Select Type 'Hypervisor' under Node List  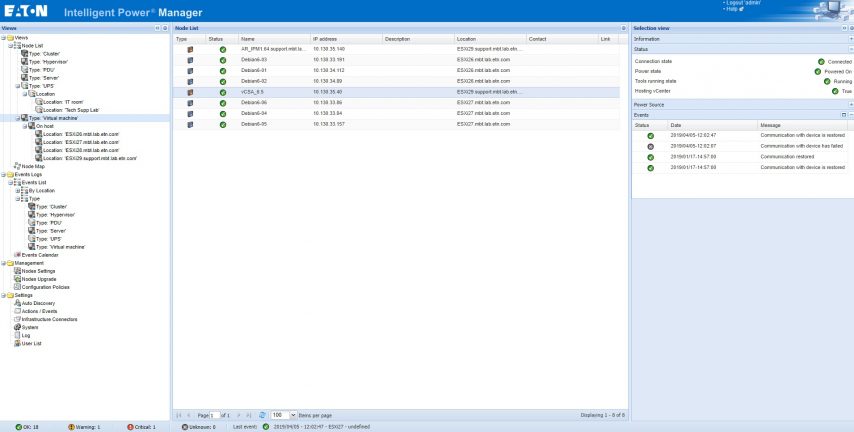(52, 62)
